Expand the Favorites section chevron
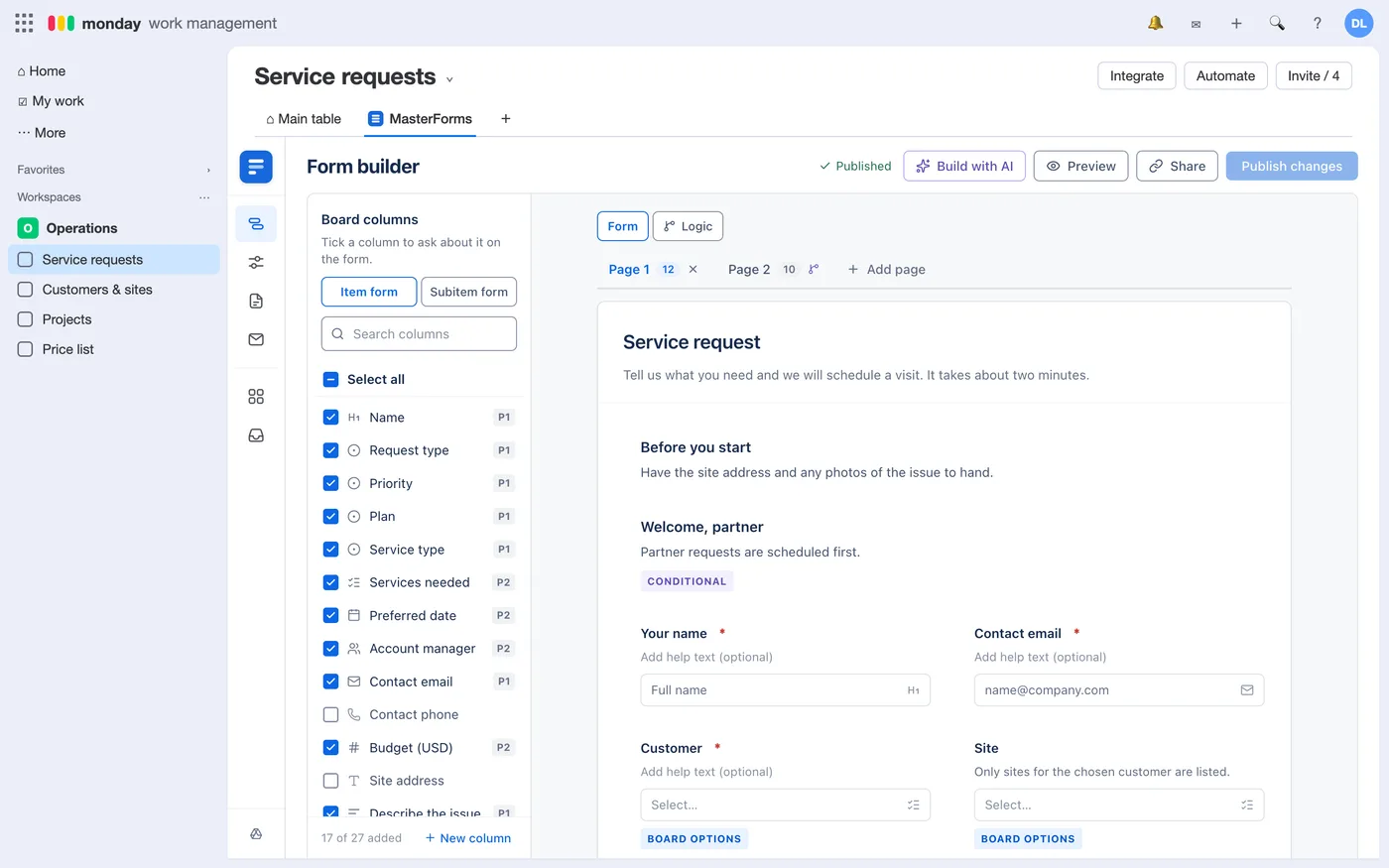Viewport: 1389px width, 868px height. point(208,170)
